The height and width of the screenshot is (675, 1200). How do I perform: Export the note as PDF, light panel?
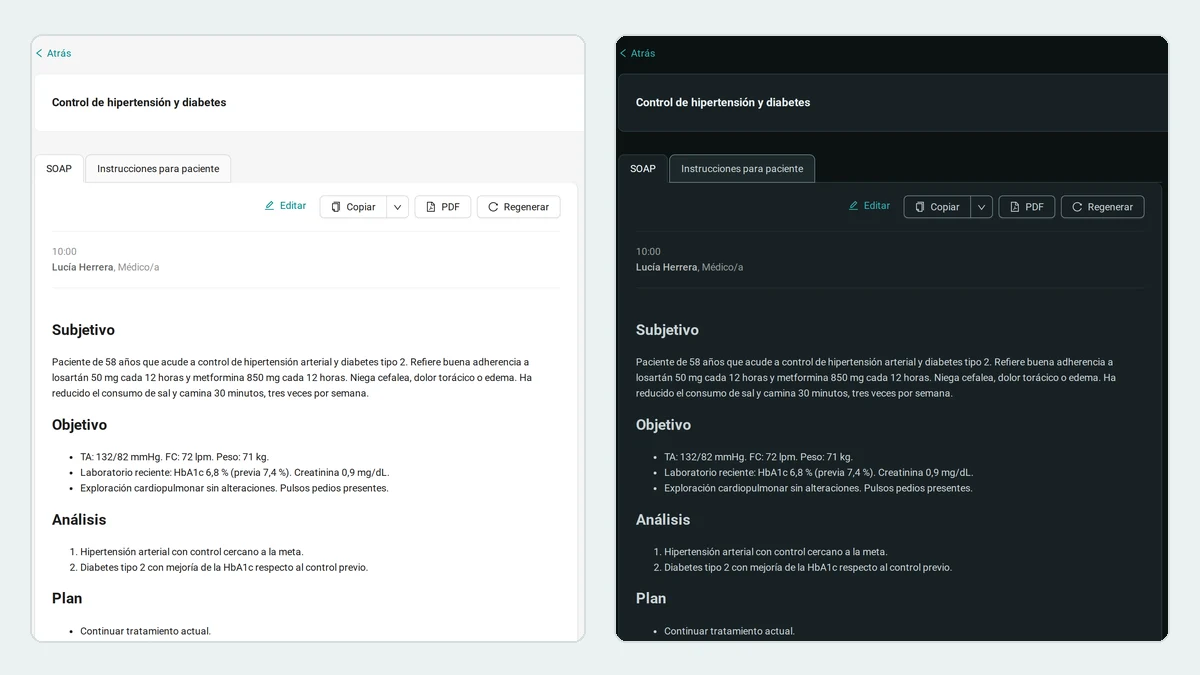point(443,207)
